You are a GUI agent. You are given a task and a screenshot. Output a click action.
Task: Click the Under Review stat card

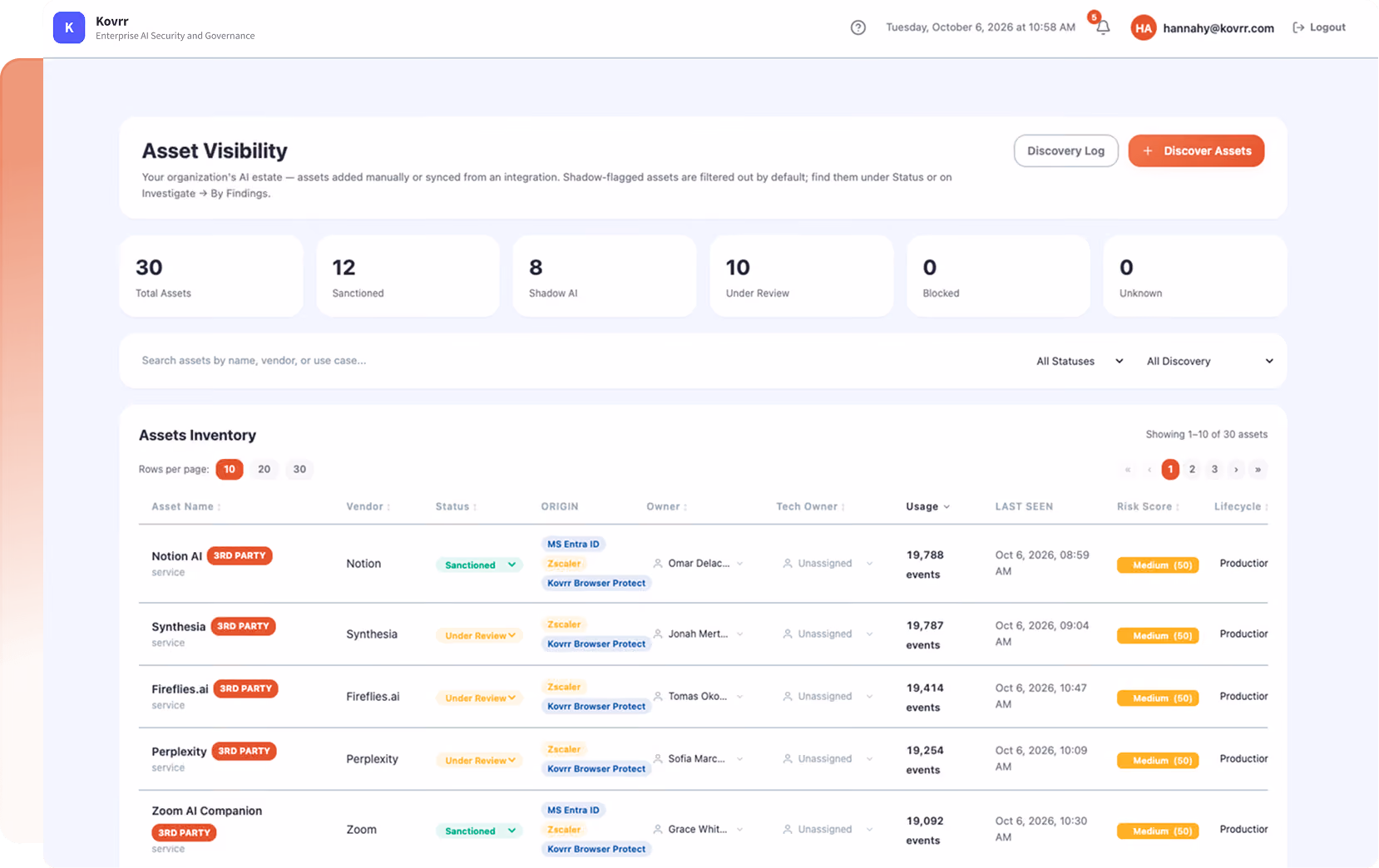[801, 276]
